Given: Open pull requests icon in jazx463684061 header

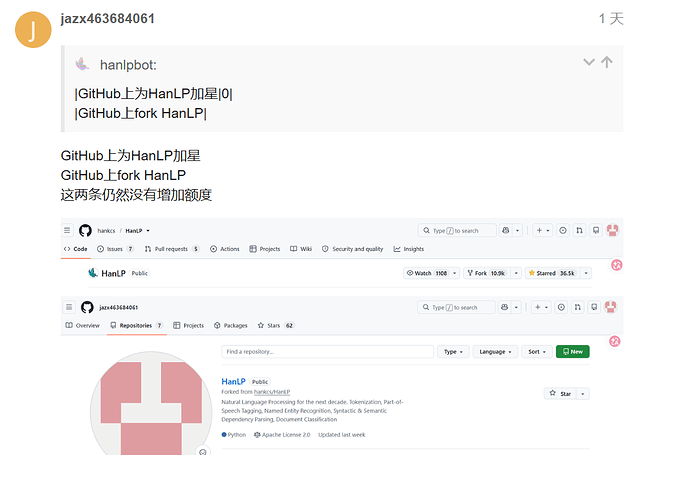Looking at the screenshot, I should pos(577,307).
